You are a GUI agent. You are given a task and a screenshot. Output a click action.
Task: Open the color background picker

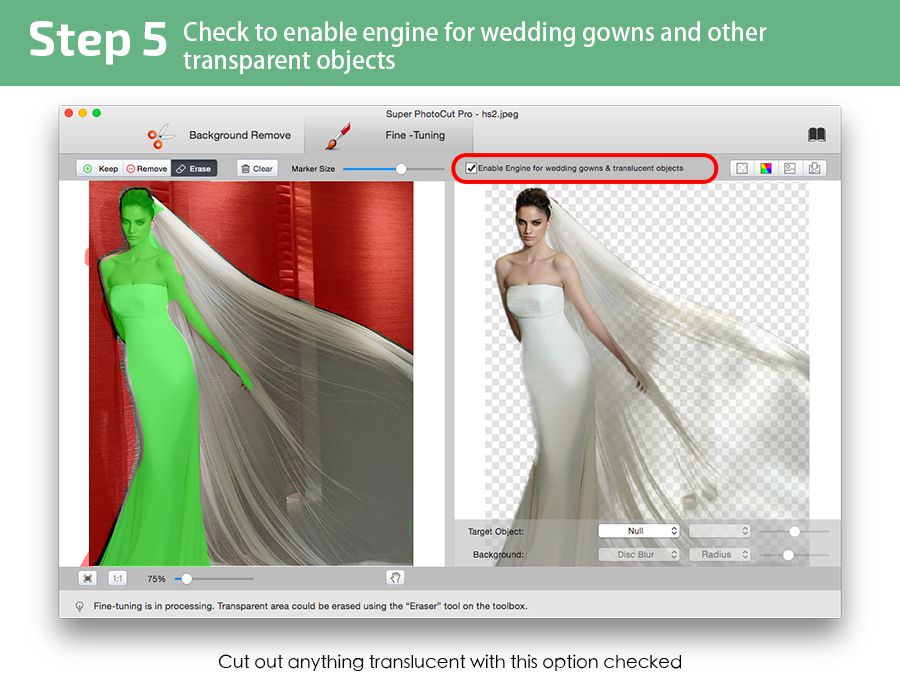766,168
